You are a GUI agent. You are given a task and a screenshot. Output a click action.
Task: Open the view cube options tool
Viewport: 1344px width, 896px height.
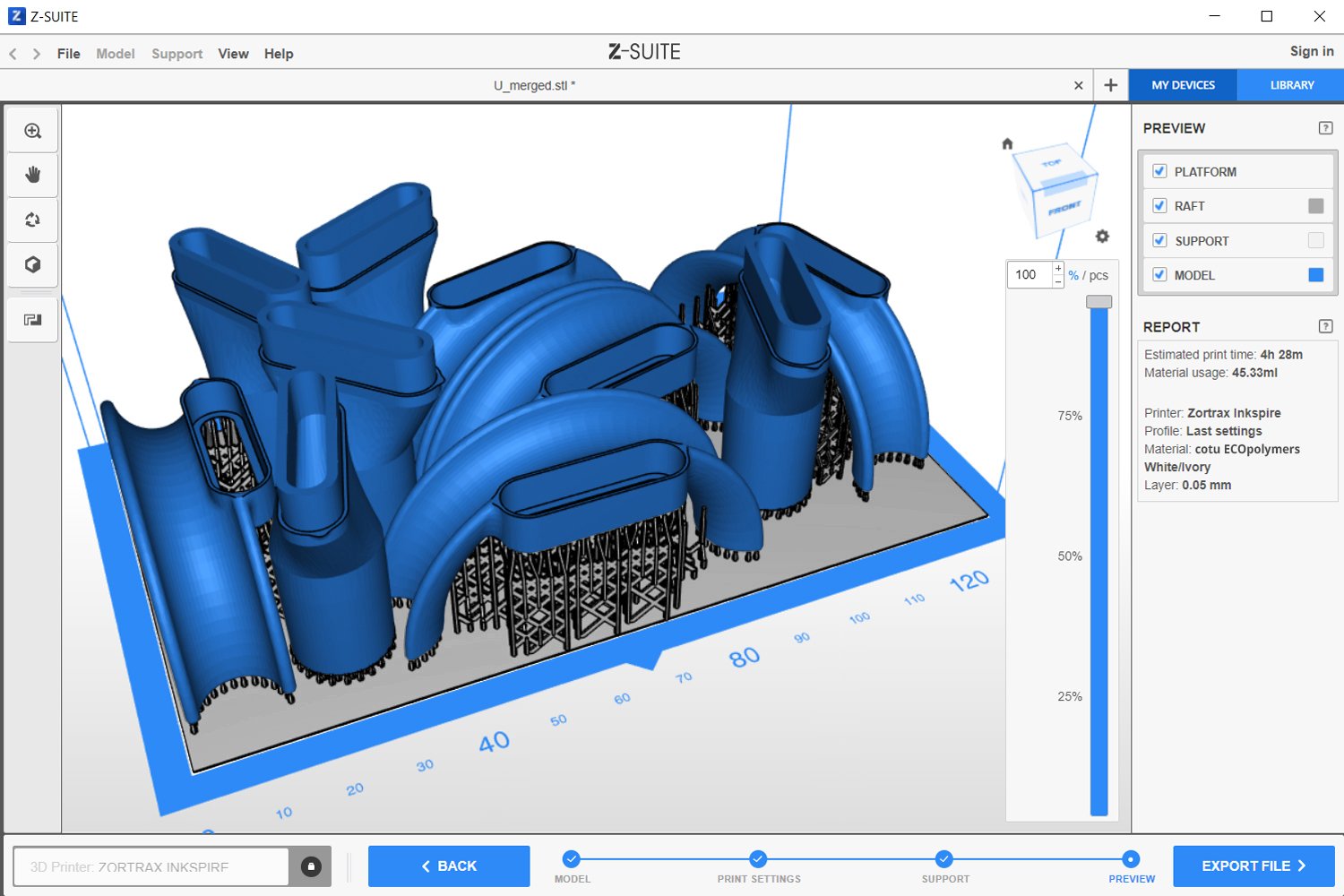(33, 264)
